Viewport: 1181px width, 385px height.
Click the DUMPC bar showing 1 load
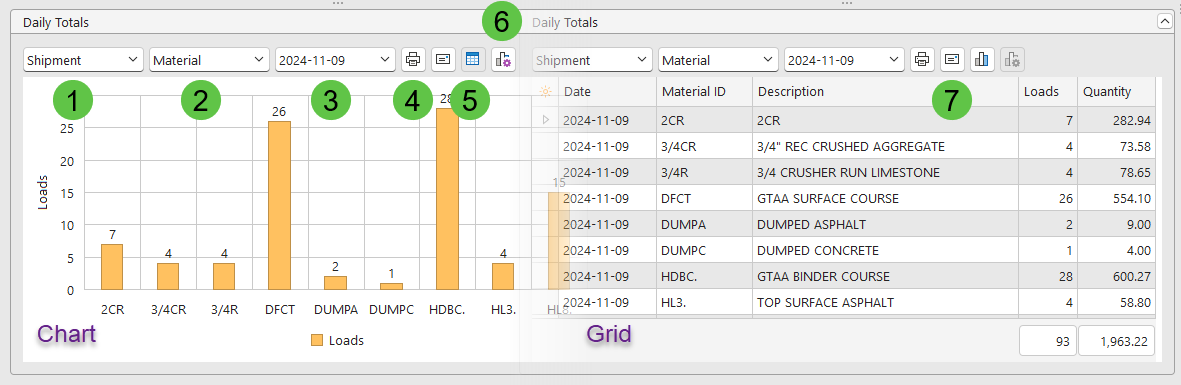pyautogui.click(x=392, y=286)
